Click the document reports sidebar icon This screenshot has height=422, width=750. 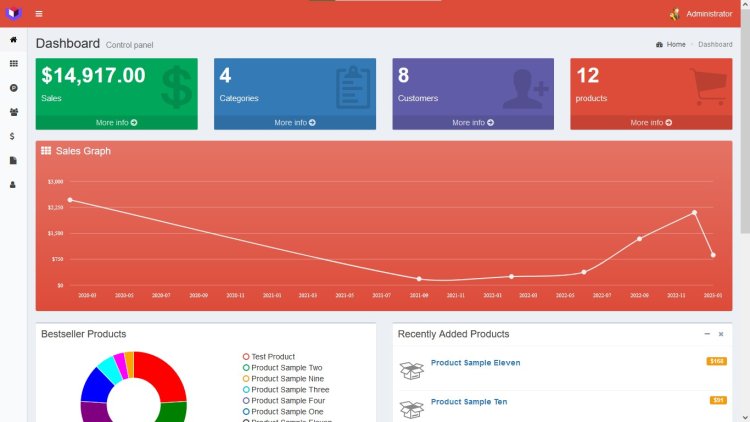click(x=13, y=160)
